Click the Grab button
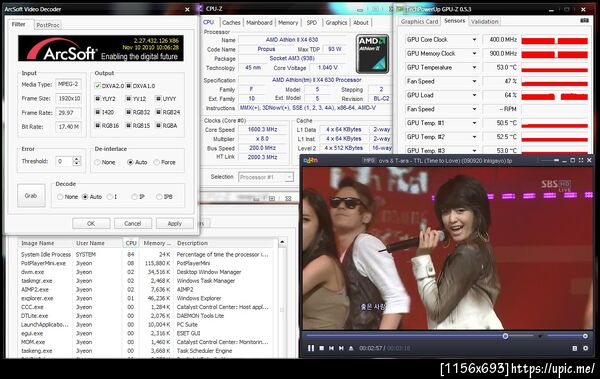Viewport: 600px width, 379px height. click(31, 196)
